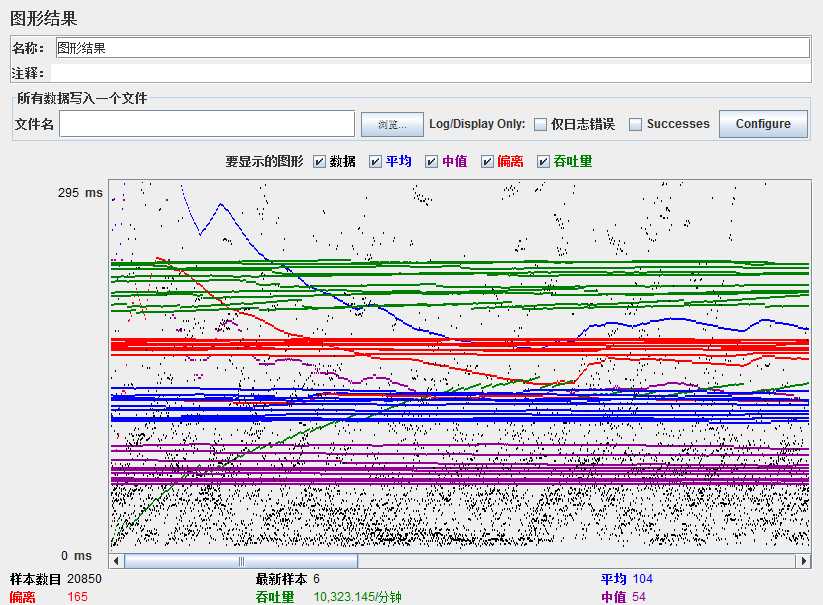Toggle the 吞吐量 throughput checkbox
The image size is (823, 605).
tap(543, 162)
